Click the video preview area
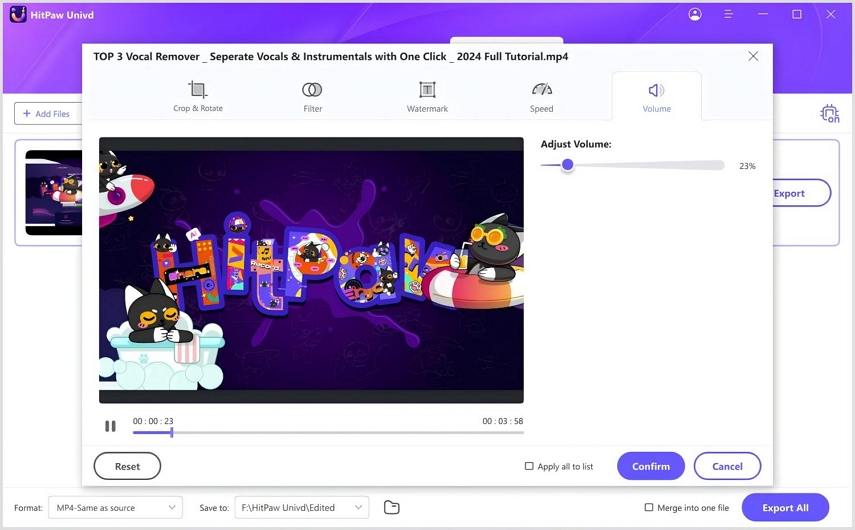 [311, 270]
